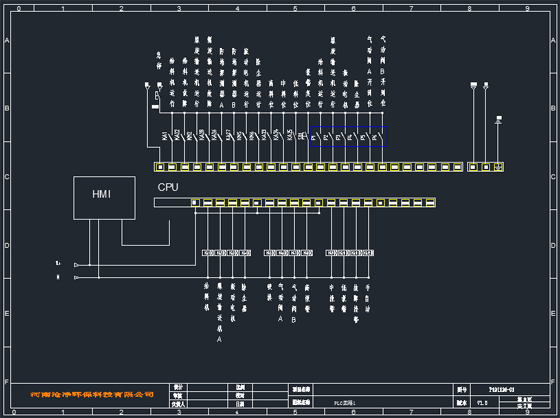Click the first yellow terminal on CPU strip
560x418 pixels.
point(195,203)
